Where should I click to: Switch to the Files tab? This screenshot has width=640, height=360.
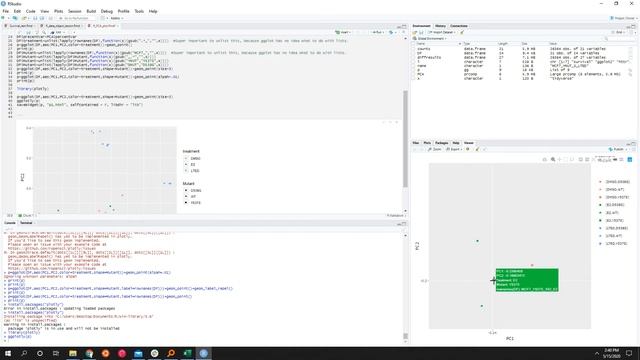tap(416, 143)
